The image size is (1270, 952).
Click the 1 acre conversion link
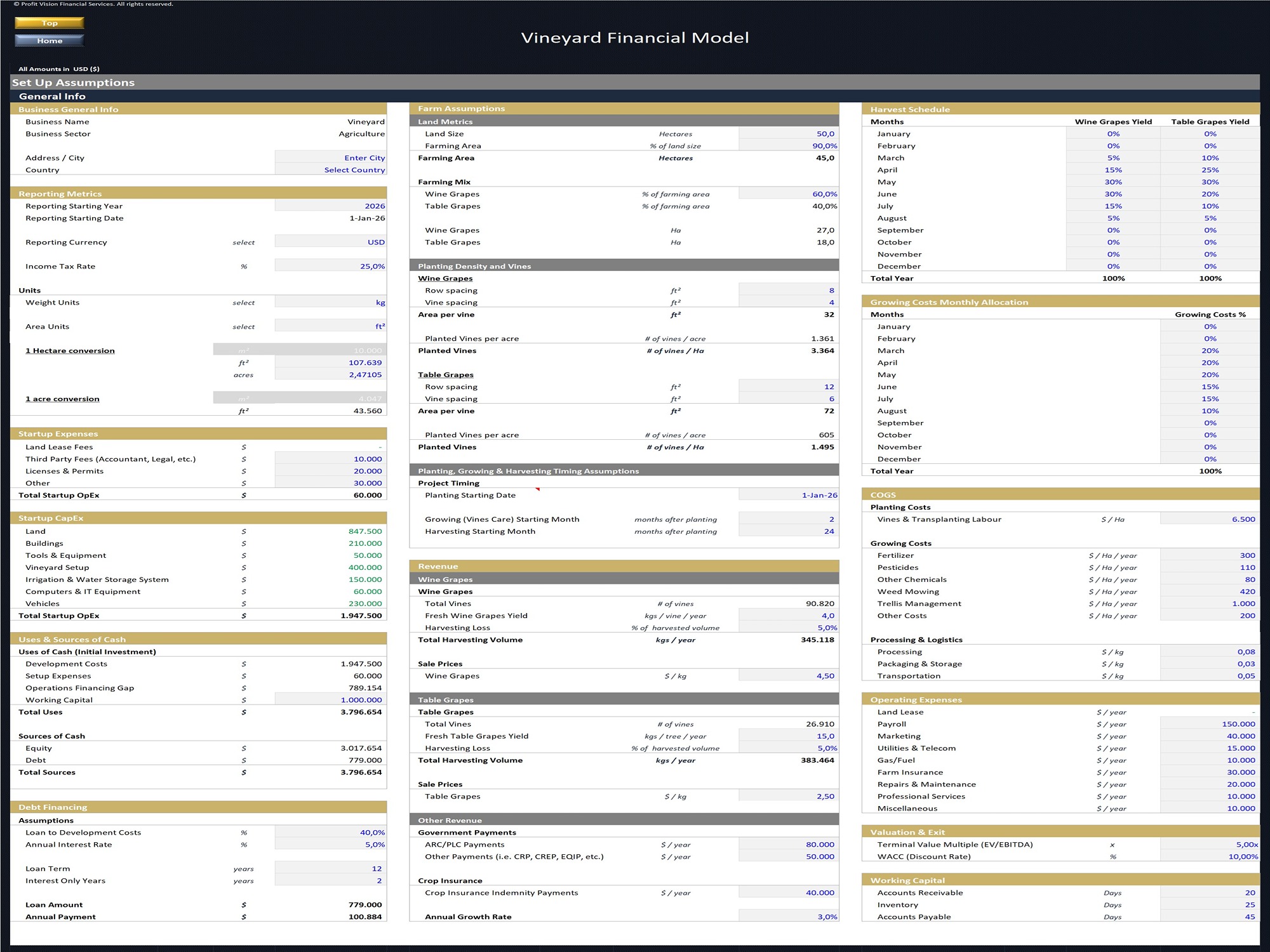62,399
